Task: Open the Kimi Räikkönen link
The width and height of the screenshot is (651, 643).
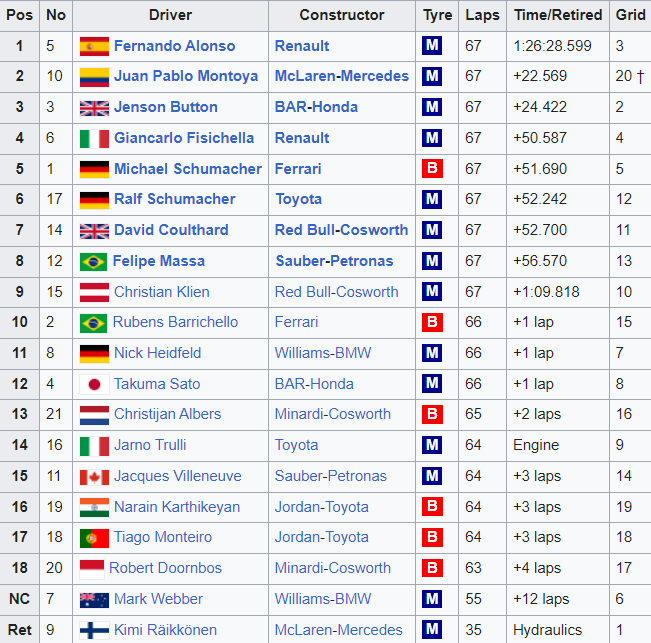Action: click(165, 630)
